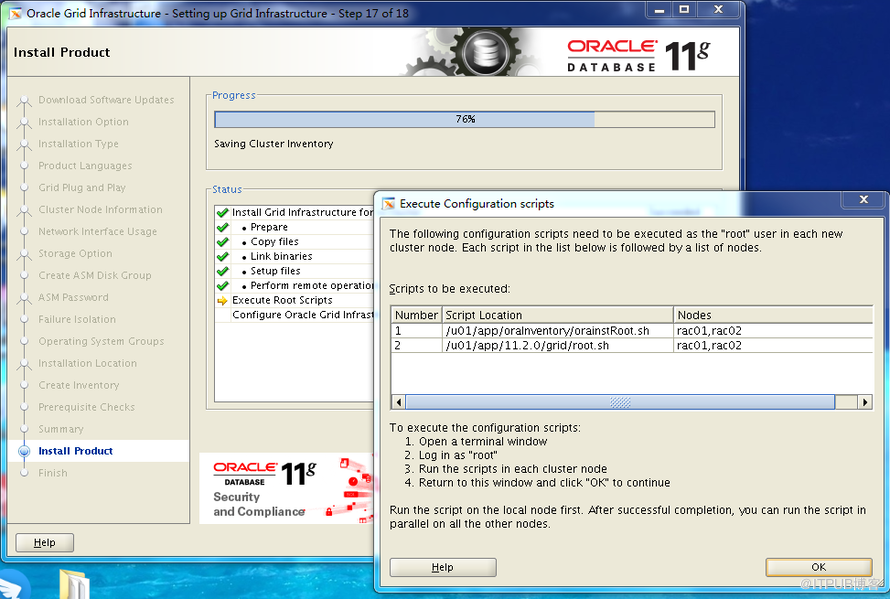Image resolution: width=890 pixels, height=599 pixels.
Task: Click the 76% installation progress bar
Action: click(464, 119)
